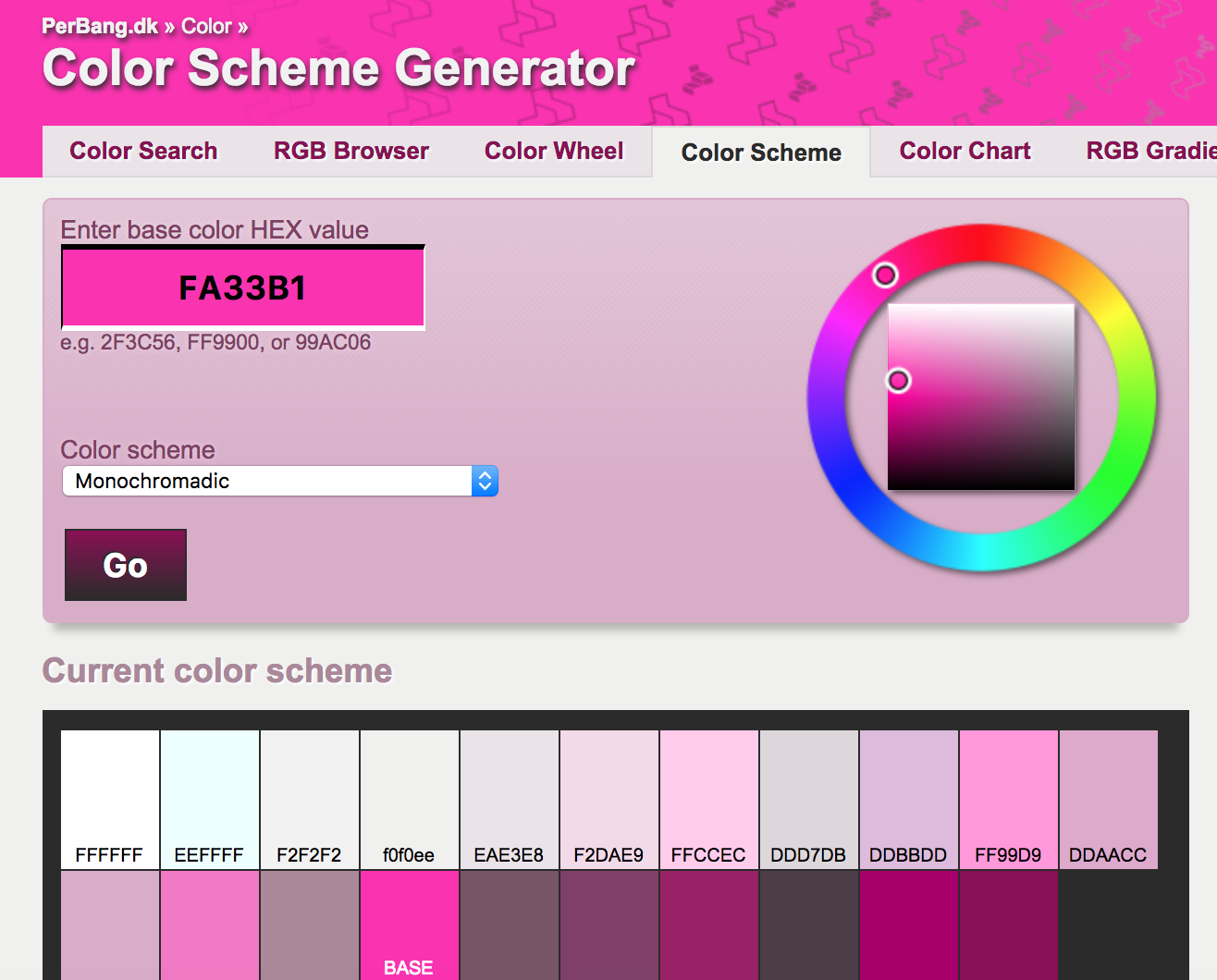Open the Color Wheel tab

(x=554, y=151)
